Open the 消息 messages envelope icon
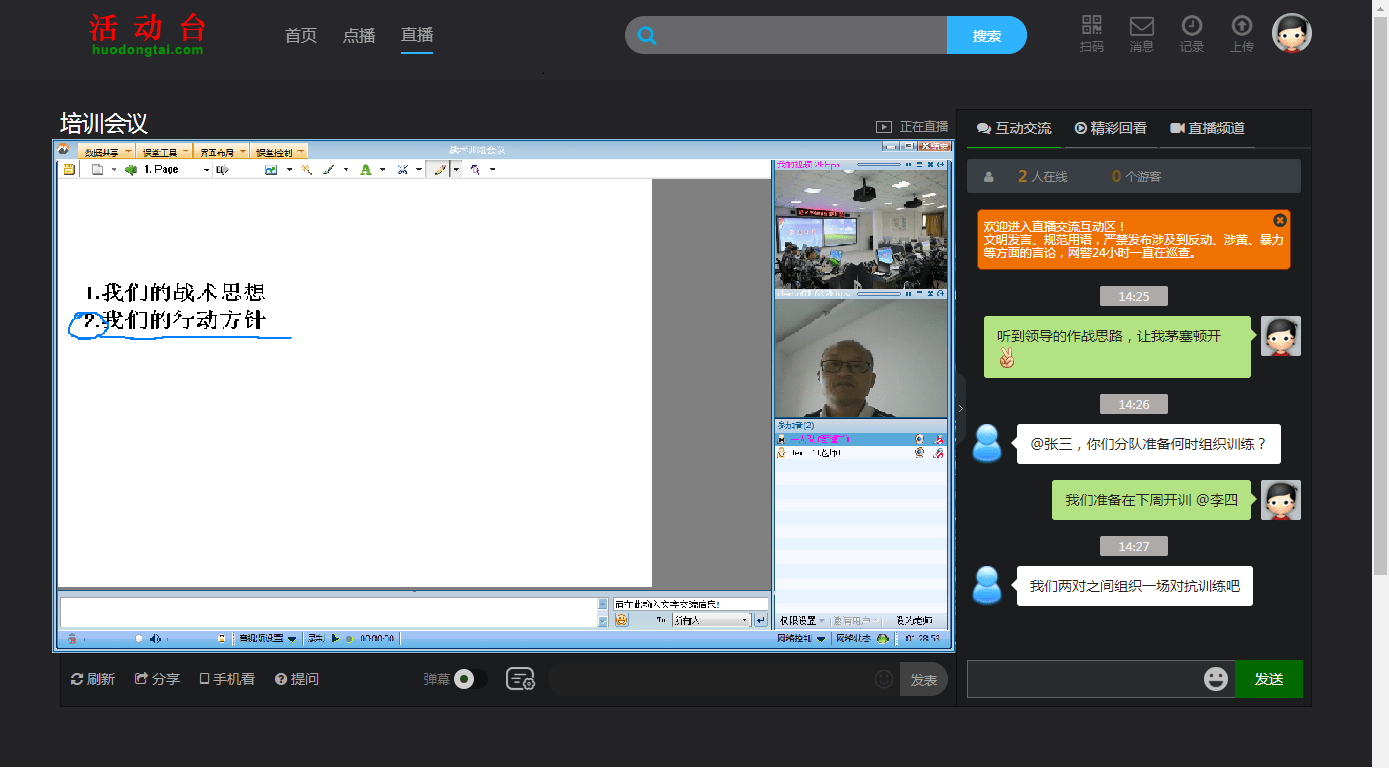Screen dimensions: 1389x781 (x=1141, y=27)
